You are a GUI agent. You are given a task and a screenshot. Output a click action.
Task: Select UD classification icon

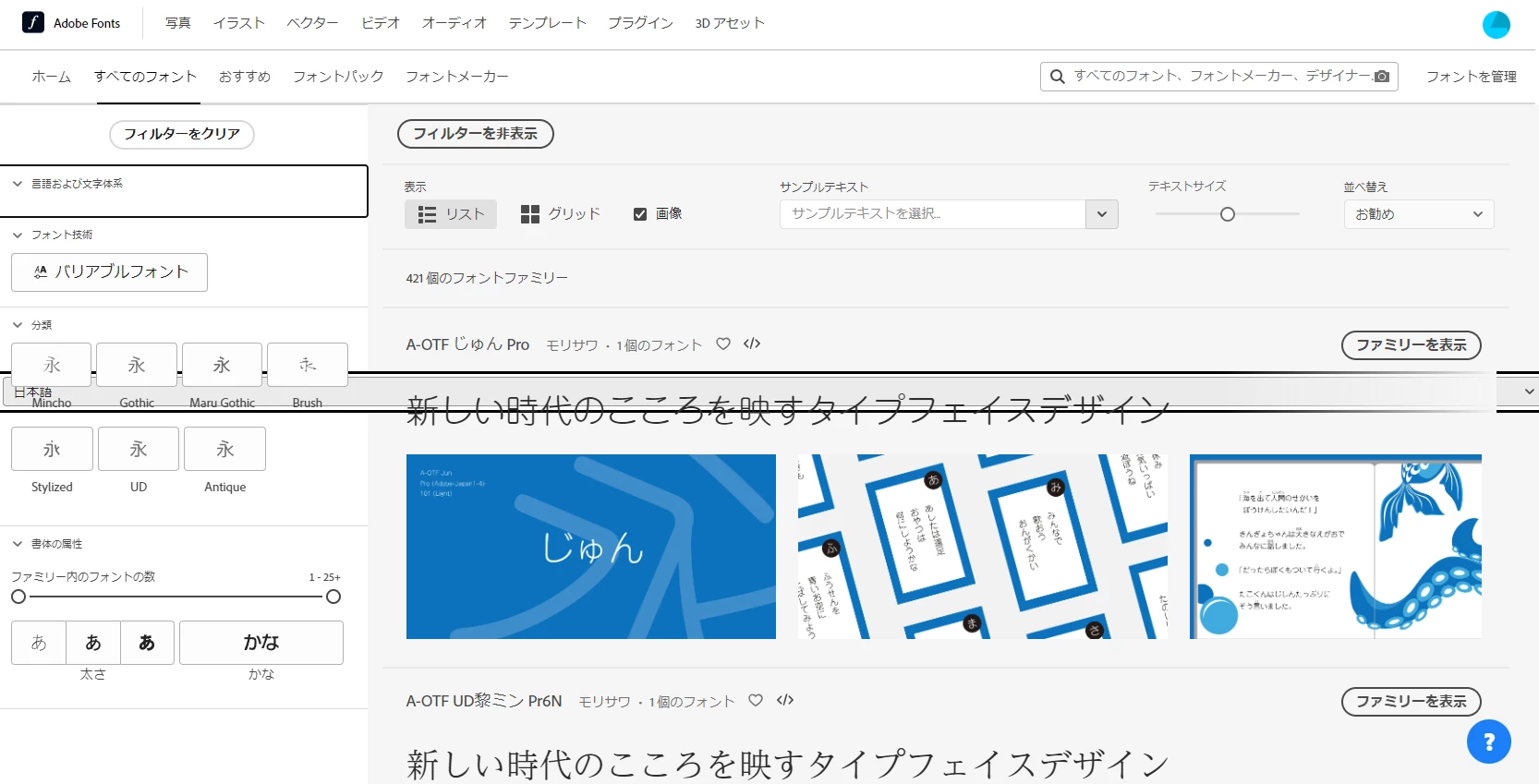139,449
